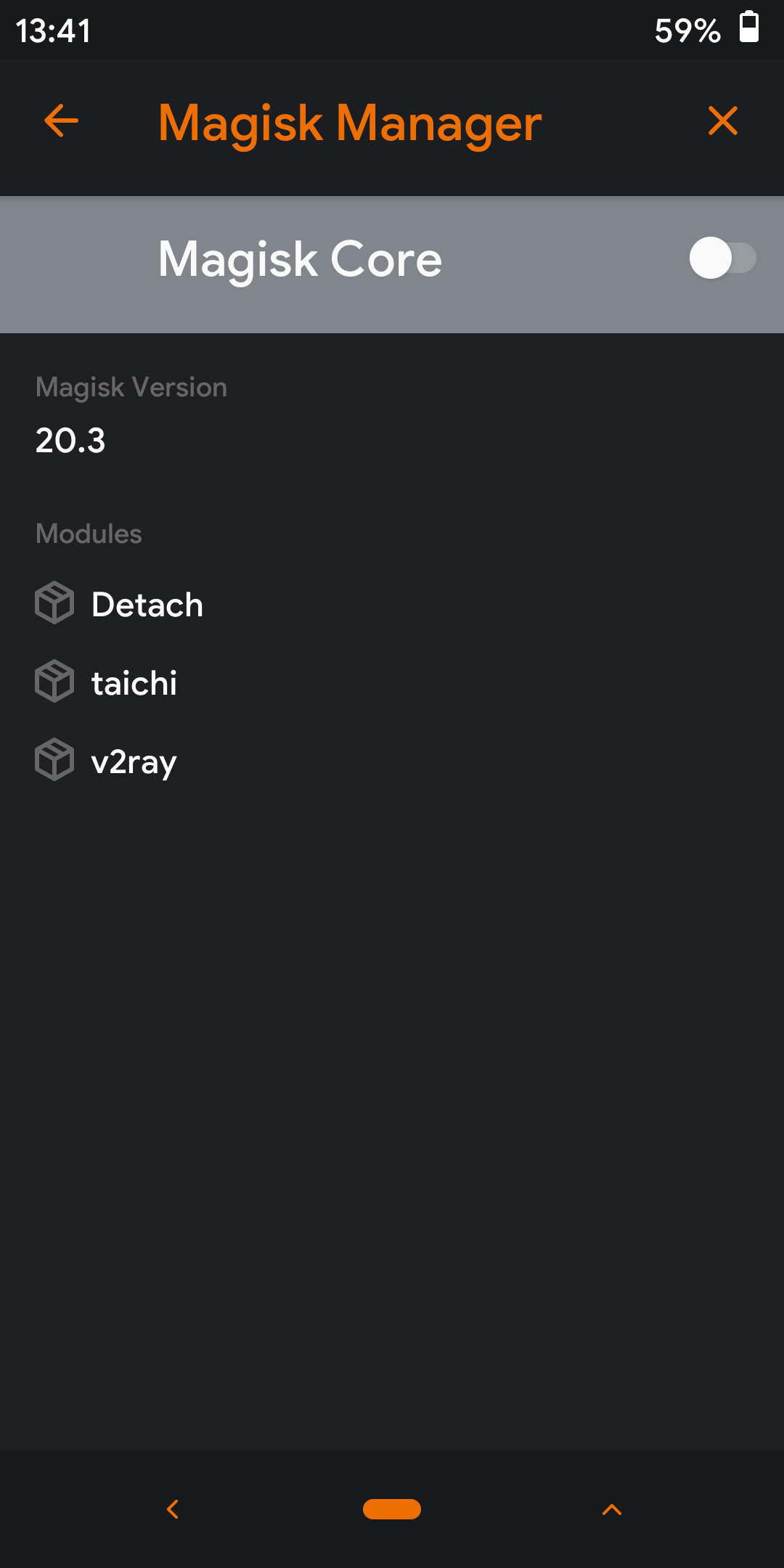Expand the navigation bar up chevron
The image size is (784, 1568).
point(612,1510)
